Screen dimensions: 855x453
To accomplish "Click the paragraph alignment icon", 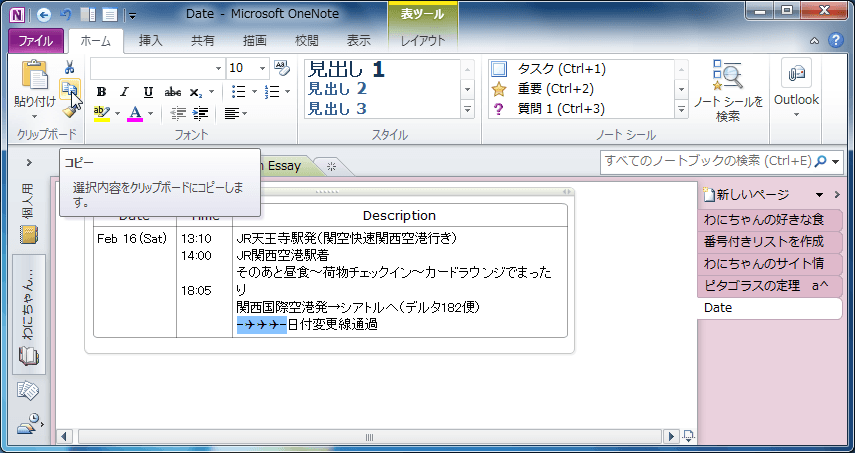I will [232, 113].
